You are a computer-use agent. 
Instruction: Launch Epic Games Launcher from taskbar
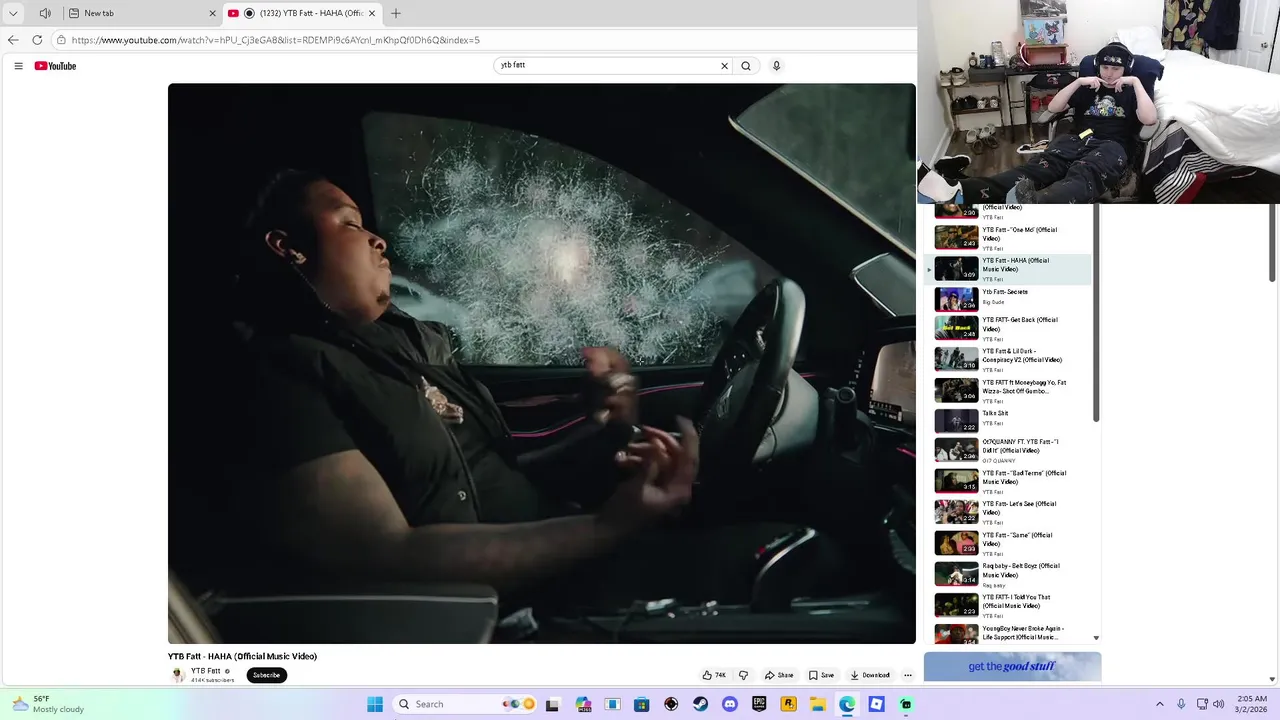tap(759, 704)
